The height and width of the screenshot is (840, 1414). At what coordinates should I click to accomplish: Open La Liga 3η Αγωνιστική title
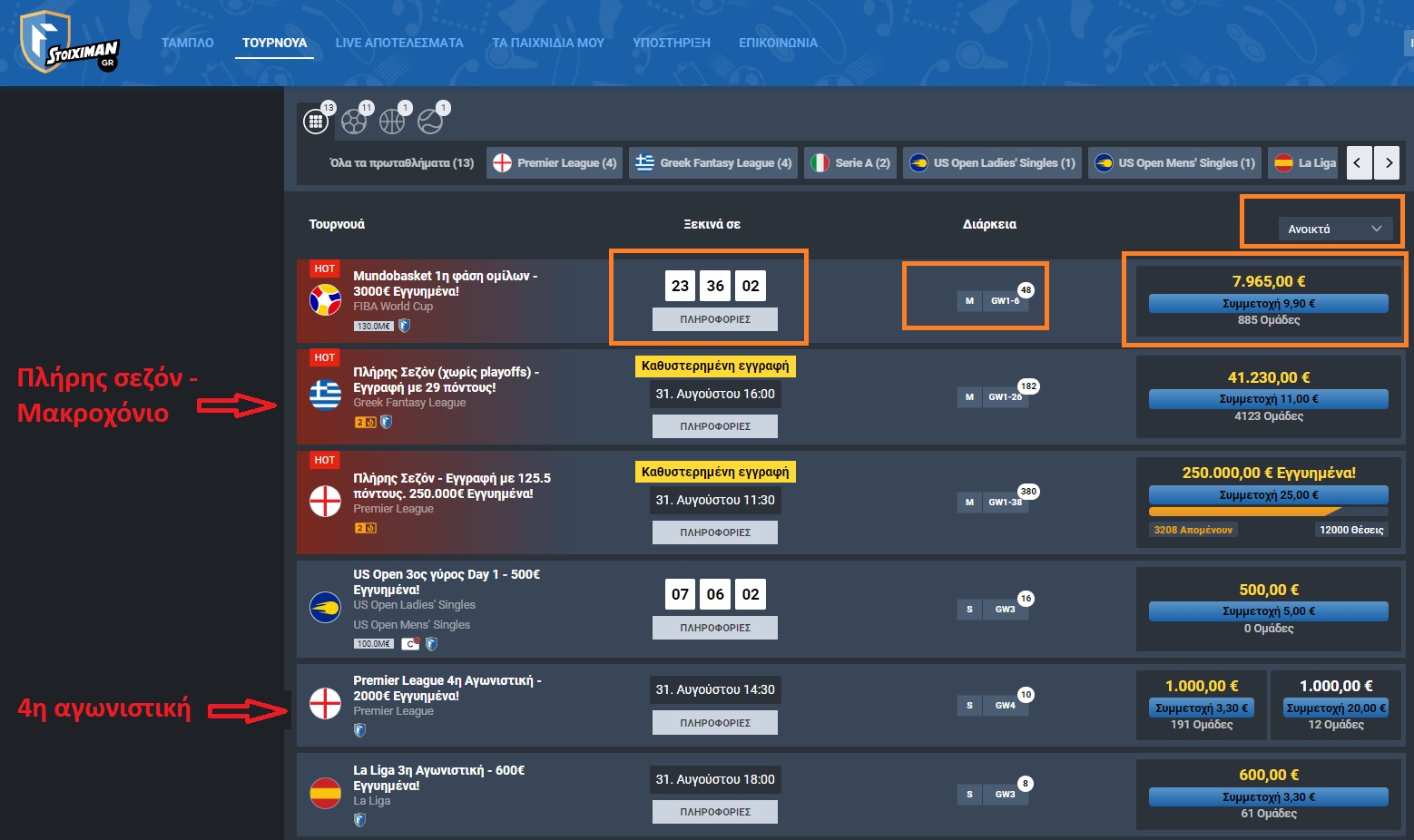439,777
